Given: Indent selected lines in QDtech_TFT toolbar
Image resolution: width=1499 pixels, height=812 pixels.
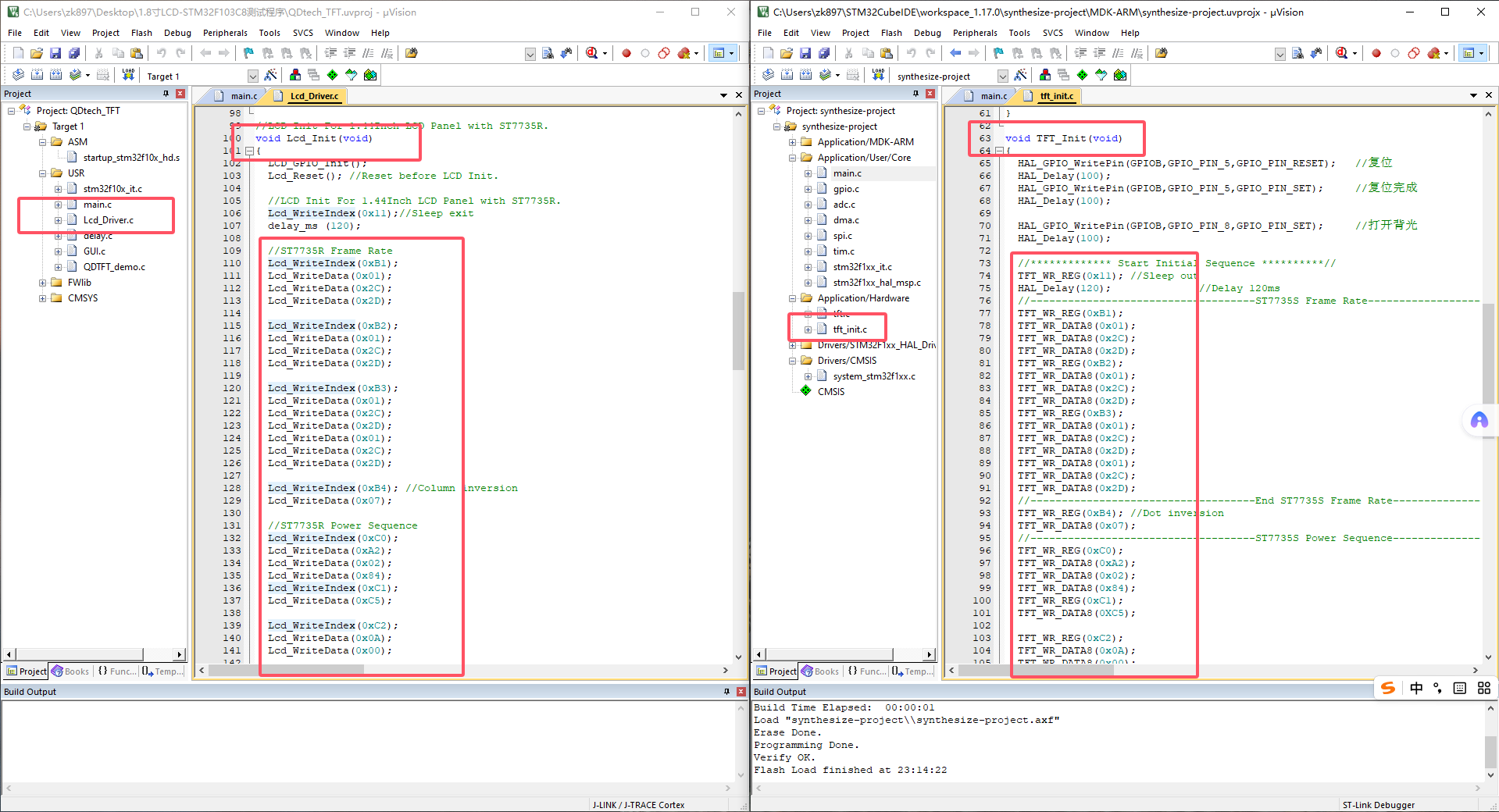Looking at the screenshot, I should coord(330,53).
